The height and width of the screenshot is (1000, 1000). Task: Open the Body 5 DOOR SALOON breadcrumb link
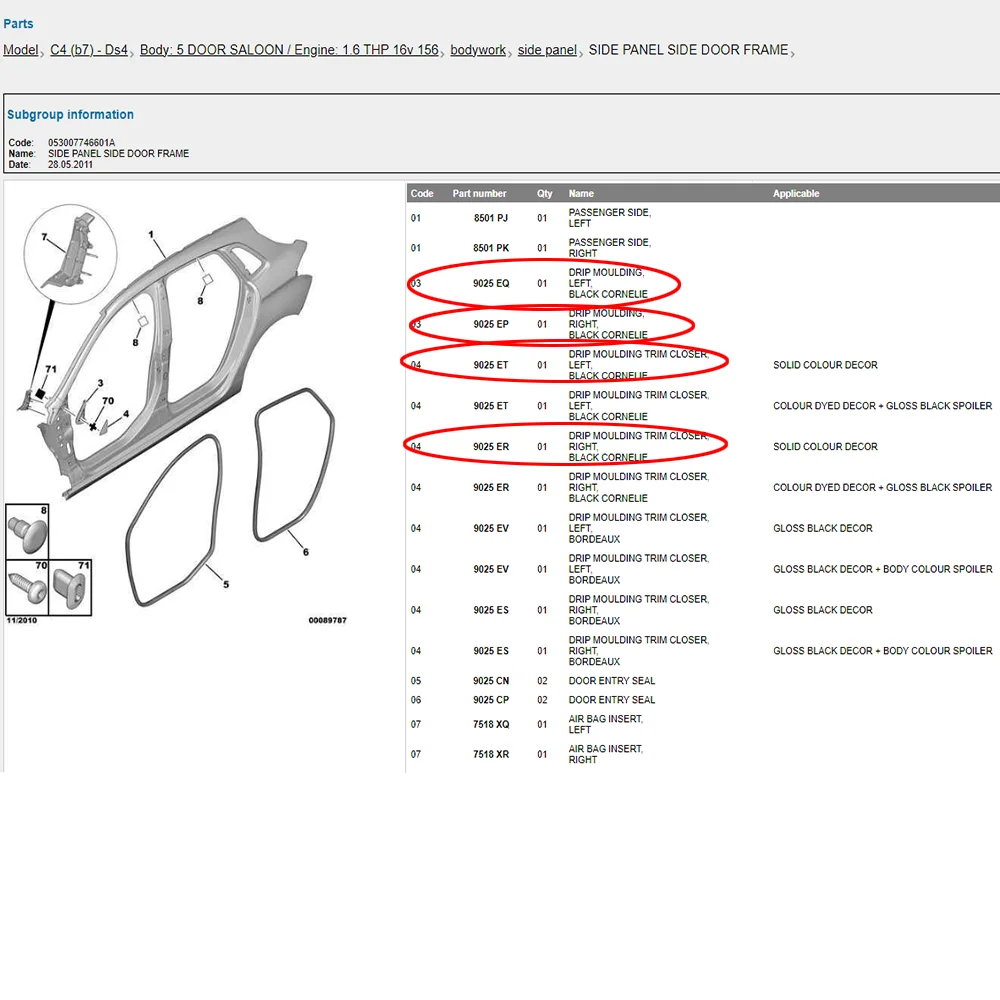coord(289,50)
